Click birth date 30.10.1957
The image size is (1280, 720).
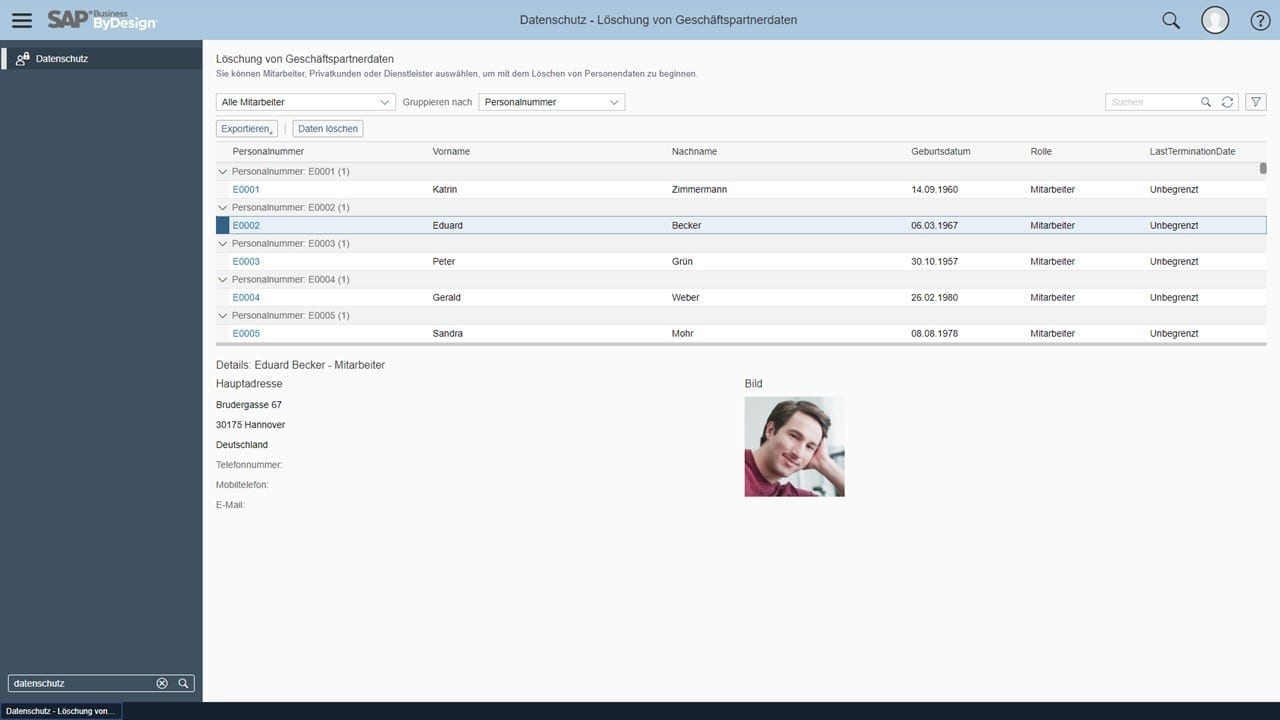pos(934,262)
